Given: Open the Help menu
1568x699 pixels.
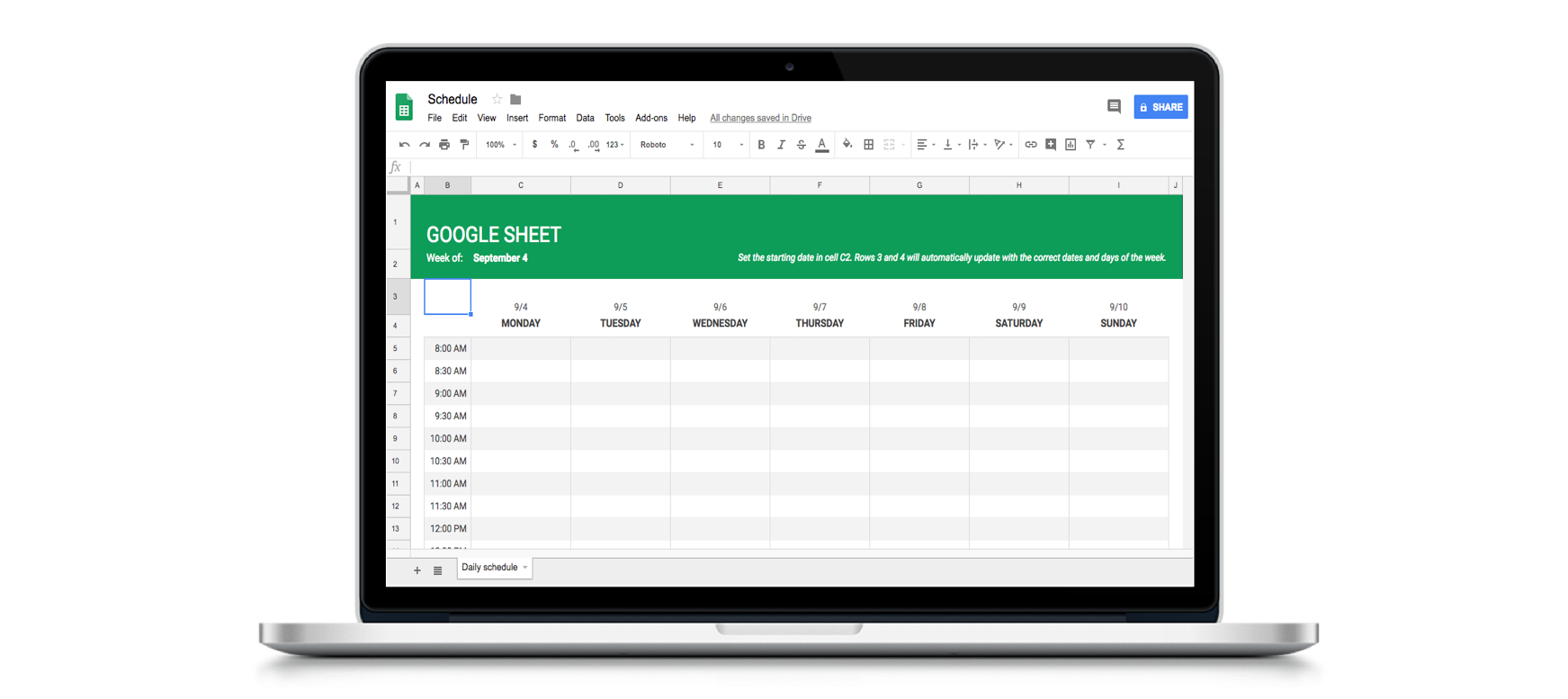Looking at the screenshot, I should click(x=687, y=118).
